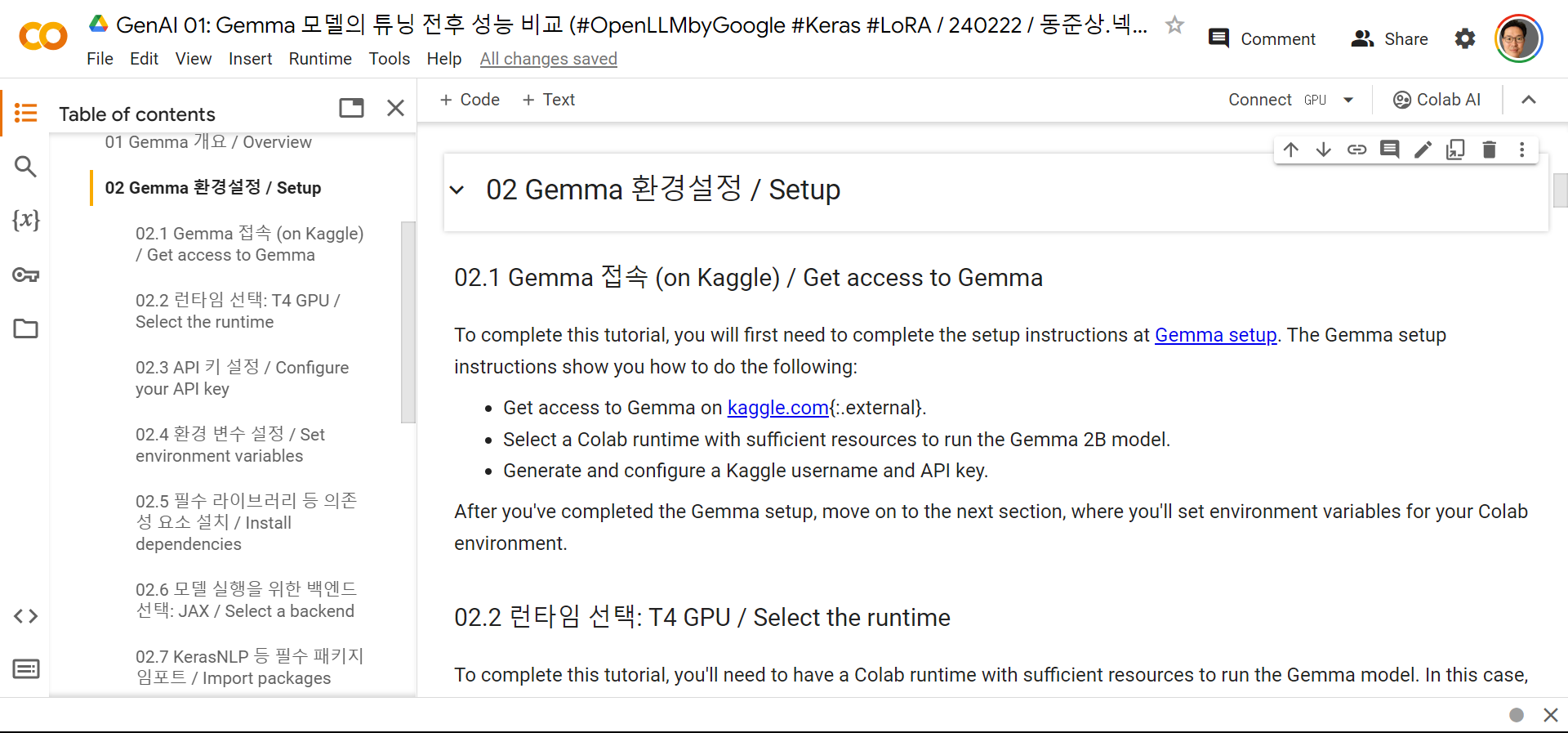Viewport: 1568px width, 733px height.
Task: Collapse the '02 Gemma 환경설정 / Setup' section chevron
Action: click(457, 190)
